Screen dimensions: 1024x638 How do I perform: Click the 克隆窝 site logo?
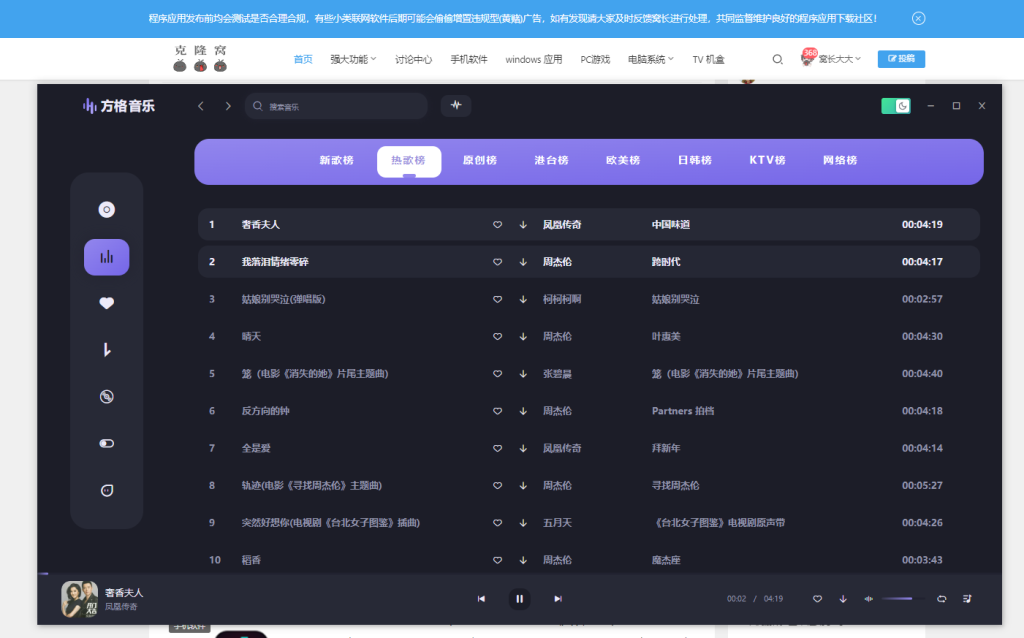coord(200,58)
